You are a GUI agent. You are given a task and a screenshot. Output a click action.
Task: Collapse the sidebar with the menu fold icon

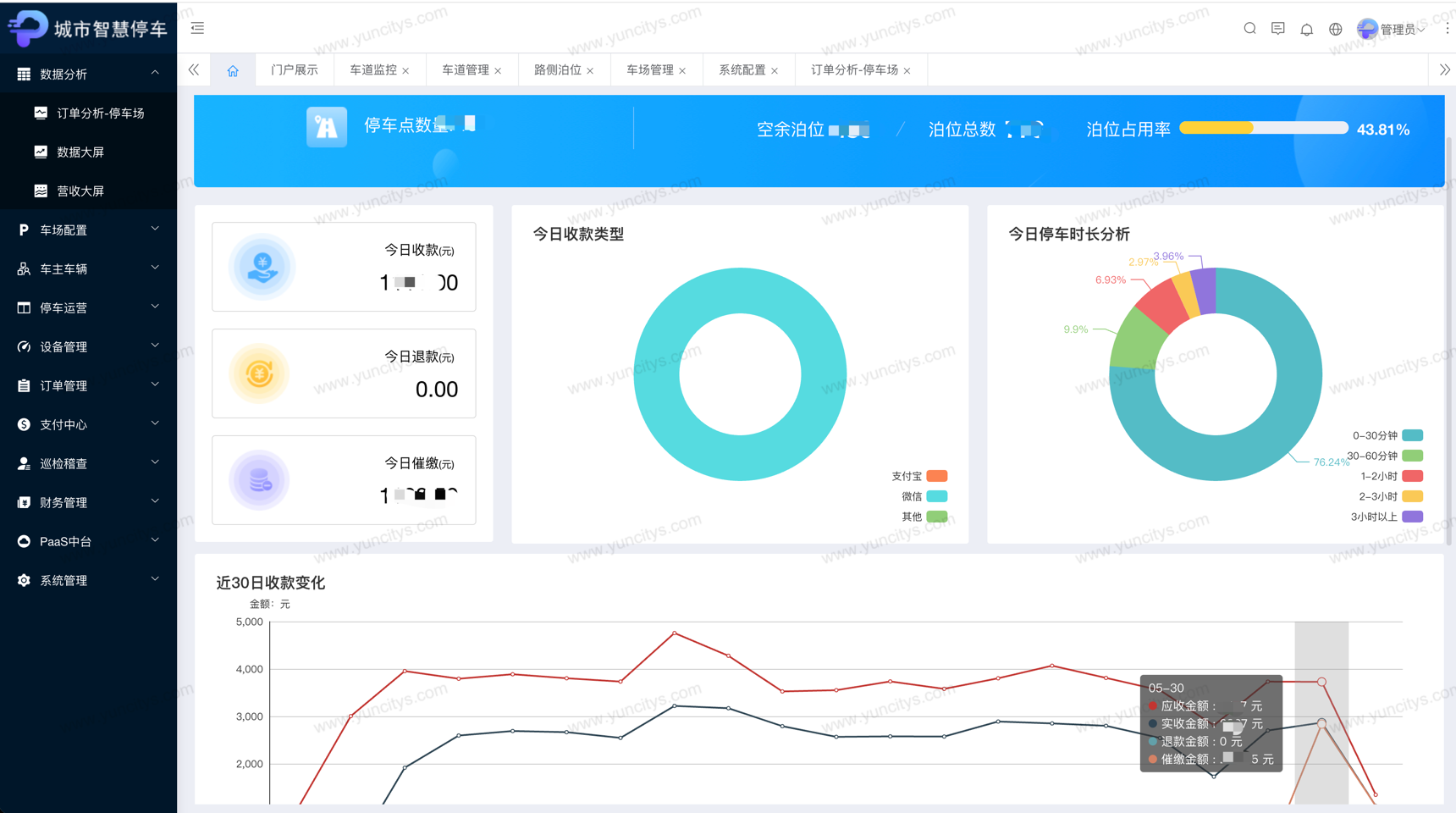coord(197,28)
